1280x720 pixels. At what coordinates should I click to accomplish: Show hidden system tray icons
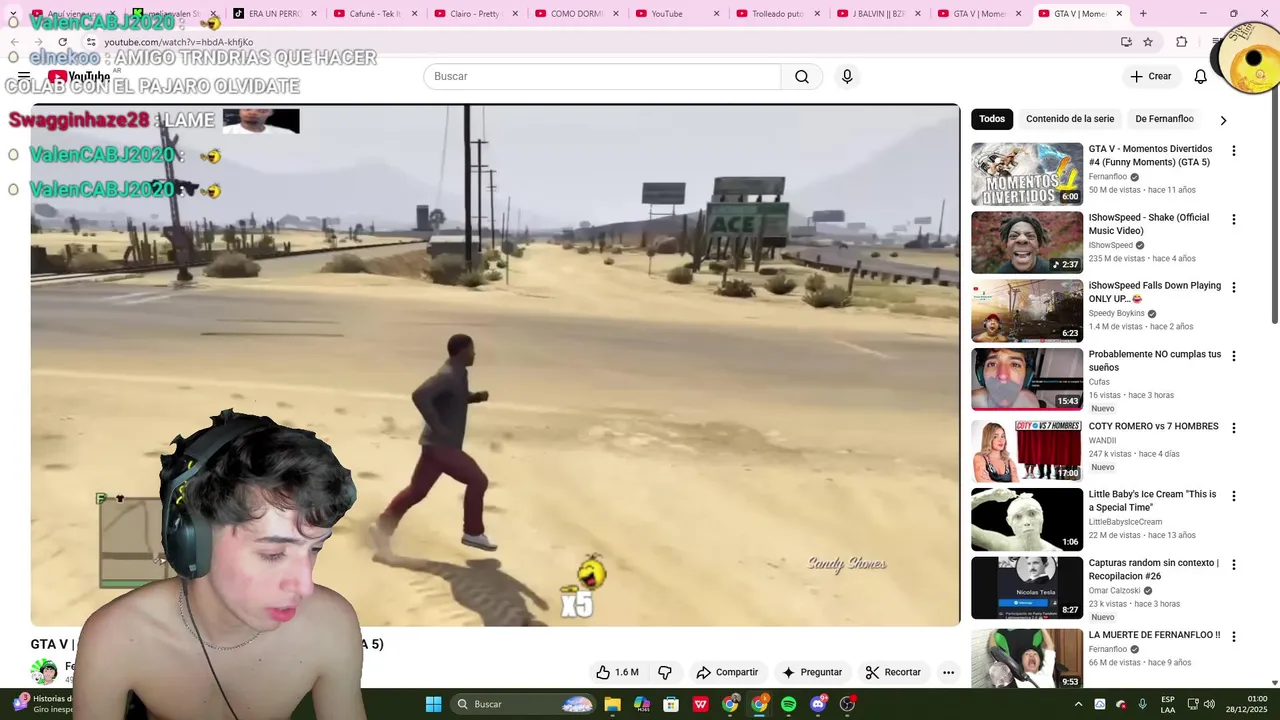click(x=1078, y=704)
